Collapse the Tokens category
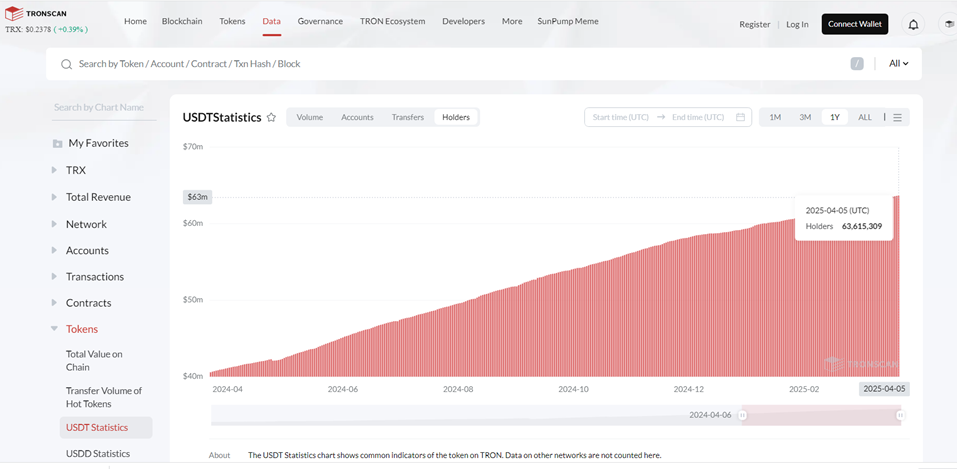Screen dimensions: 957x469 pyautogui.click(x=54, y=329)
